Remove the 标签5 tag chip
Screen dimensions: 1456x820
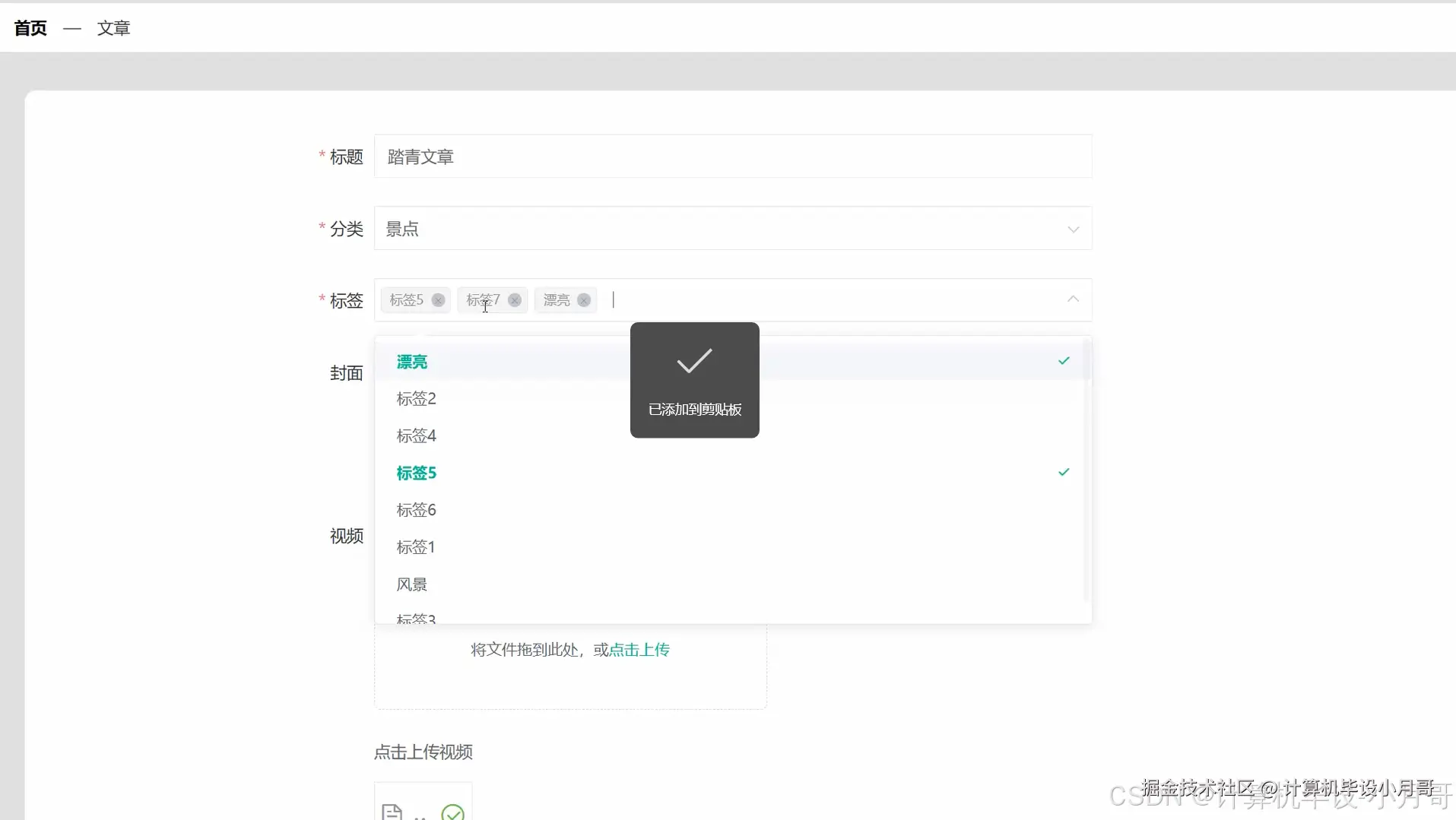[439, 300]
